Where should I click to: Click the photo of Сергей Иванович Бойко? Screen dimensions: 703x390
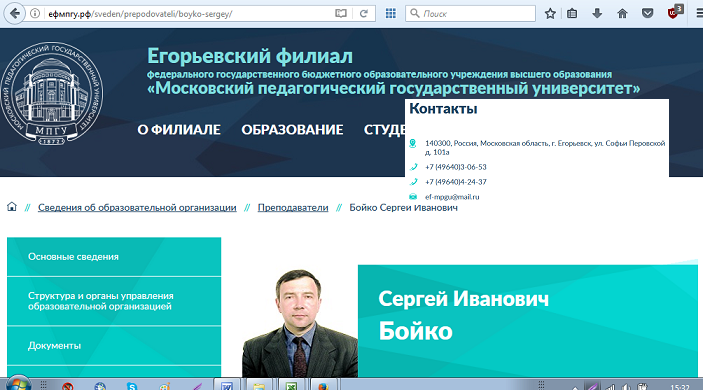pos(300,323)
